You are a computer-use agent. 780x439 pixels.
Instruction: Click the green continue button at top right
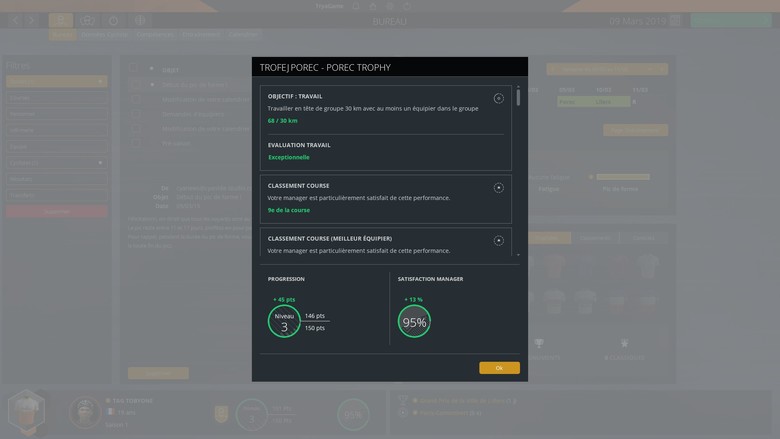point(731,20)
